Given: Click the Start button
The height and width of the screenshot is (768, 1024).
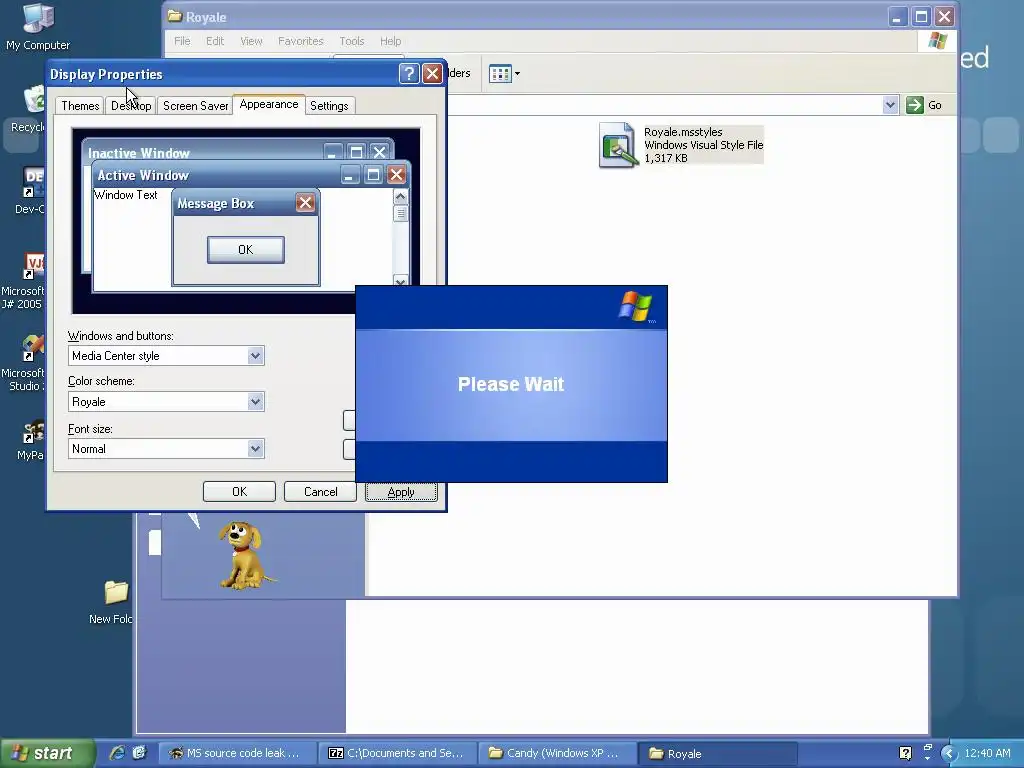Looking at the screenshot, I should [x=46, y=753].
